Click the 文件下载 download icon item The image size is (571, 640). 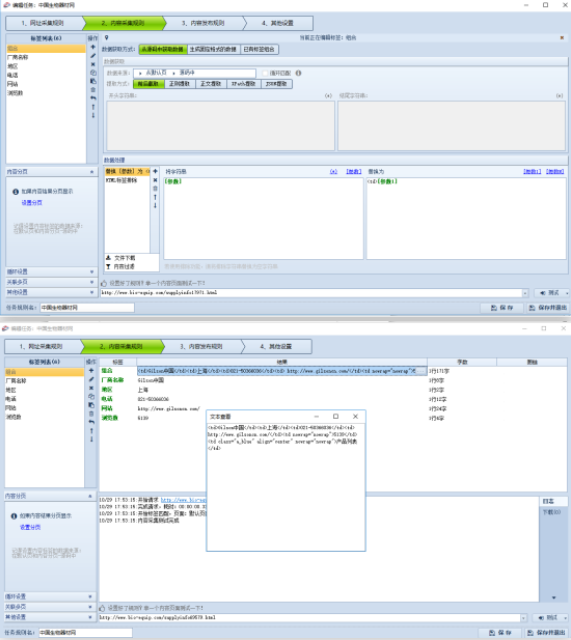(121, 258)
